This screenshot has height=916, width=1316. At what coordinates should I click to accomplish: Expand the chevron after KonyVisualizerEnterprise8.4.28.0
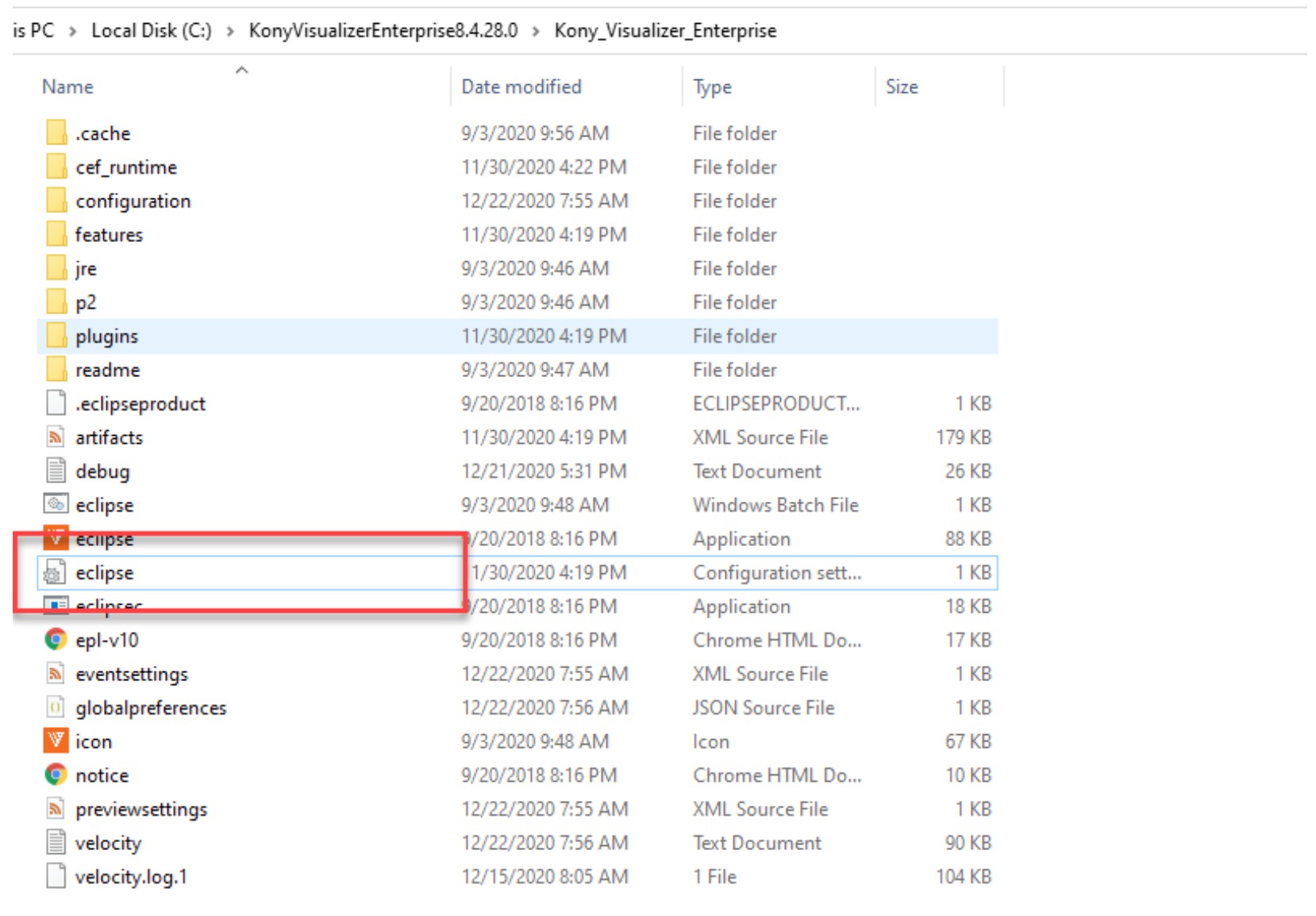point(536,31)
